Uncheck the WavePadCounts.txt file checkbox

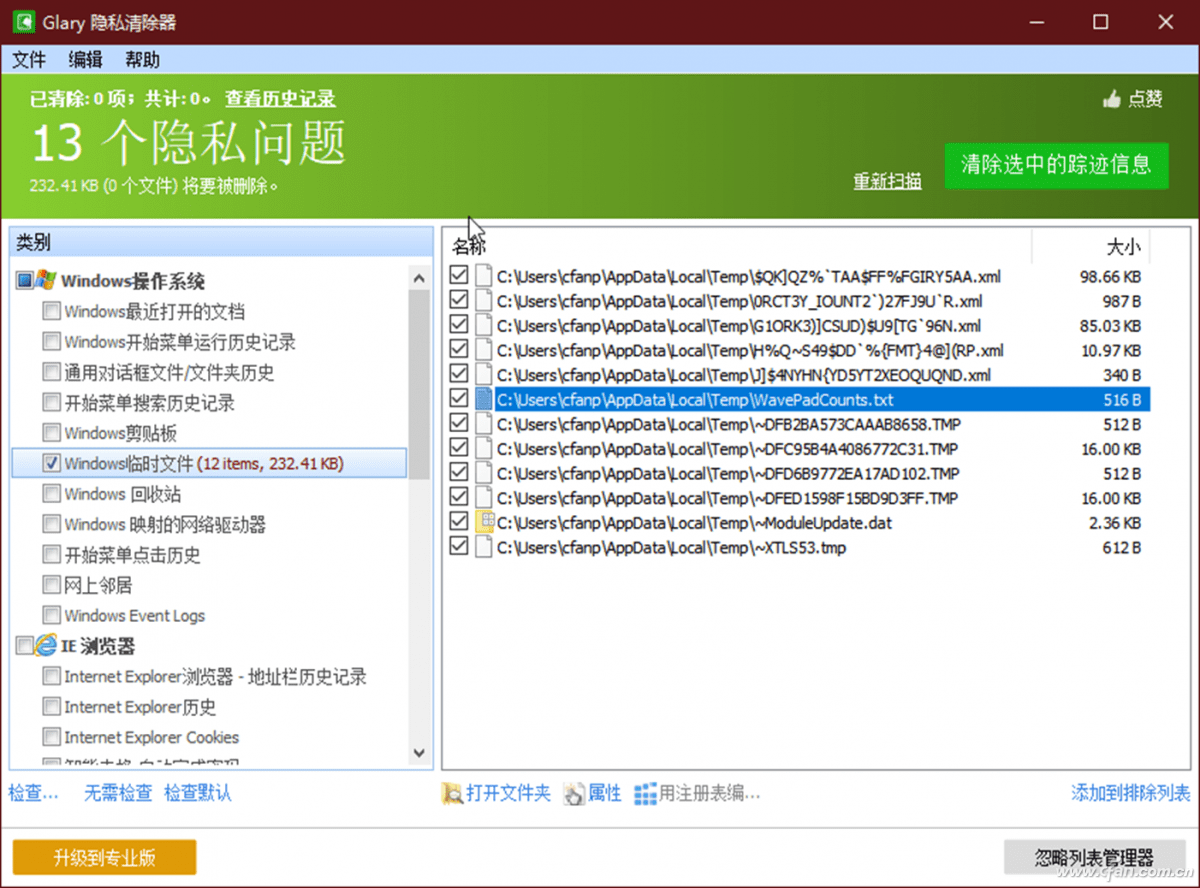pos(459,399)
